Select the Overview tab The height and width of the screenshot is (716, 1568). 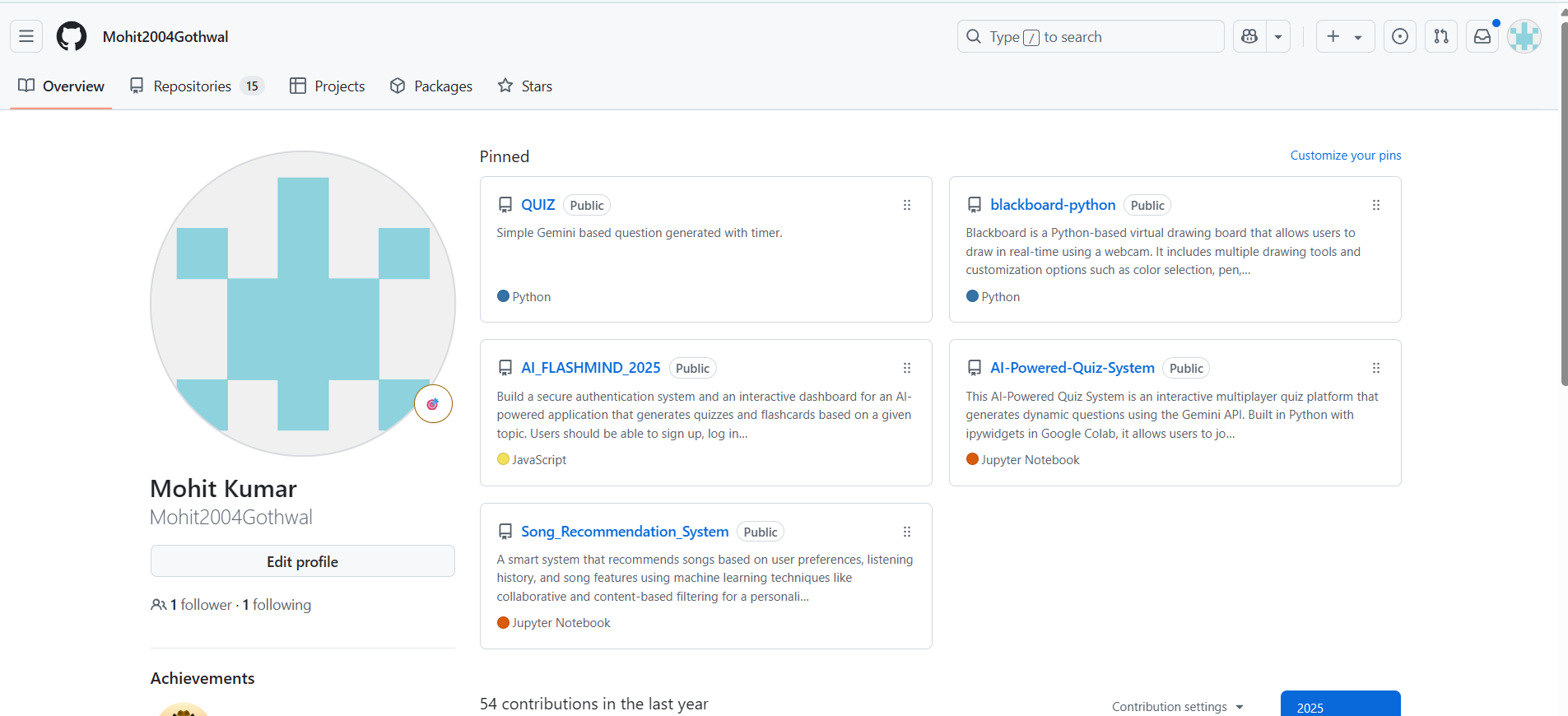tap(61, 86)
